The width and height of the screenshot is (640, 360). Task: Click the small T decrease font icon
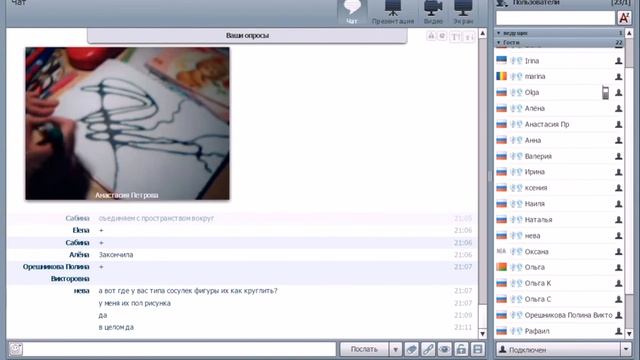click(469, 37)
